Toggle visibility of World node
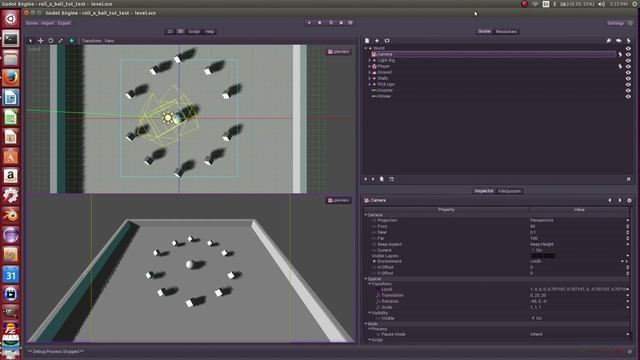This screenshot has width=640, height=360. click(x=629, y=48)
